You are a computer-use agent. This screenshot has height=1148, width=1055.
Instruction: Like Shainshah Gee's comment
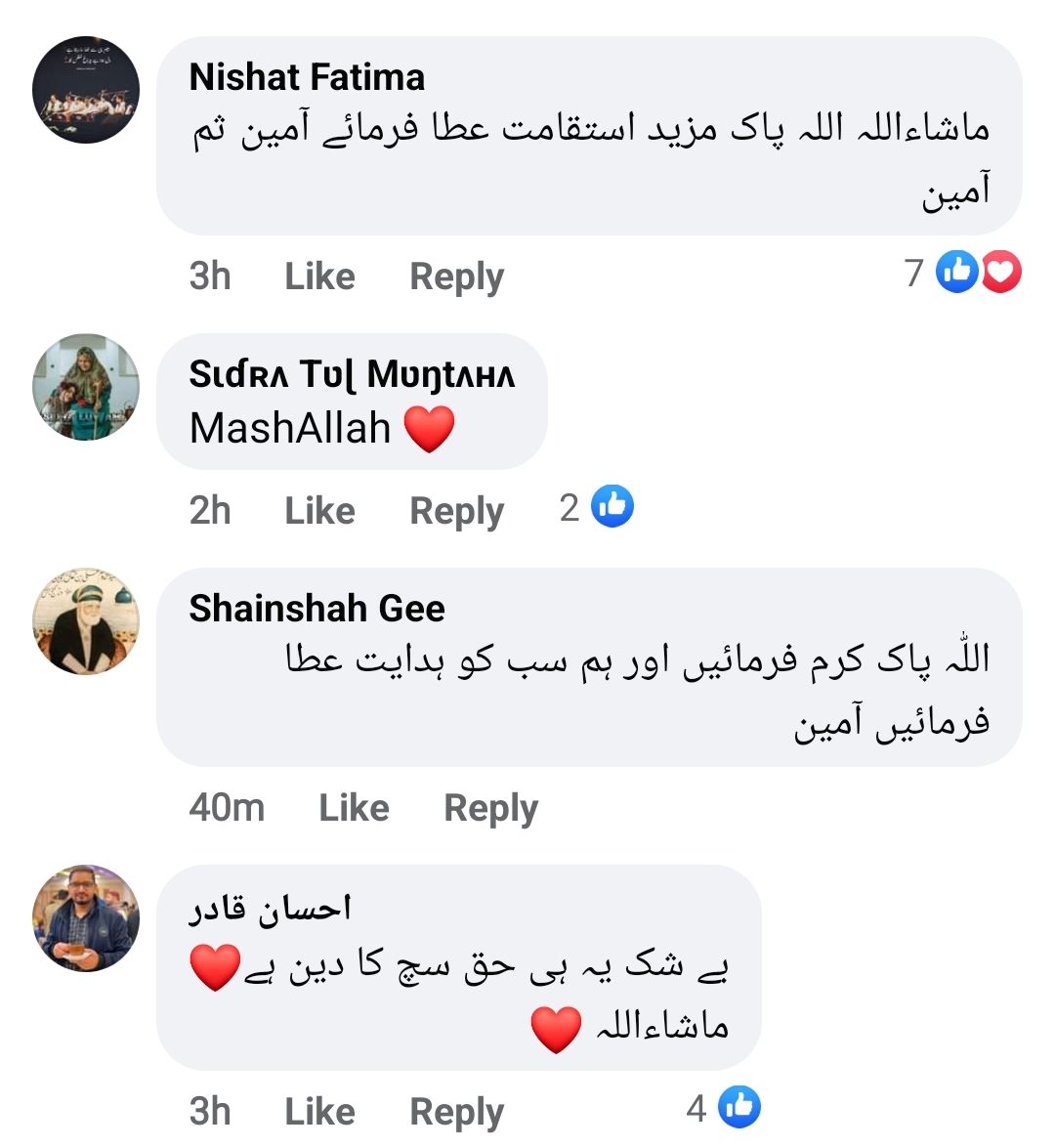pyautogui.click(x=354, y=808)
